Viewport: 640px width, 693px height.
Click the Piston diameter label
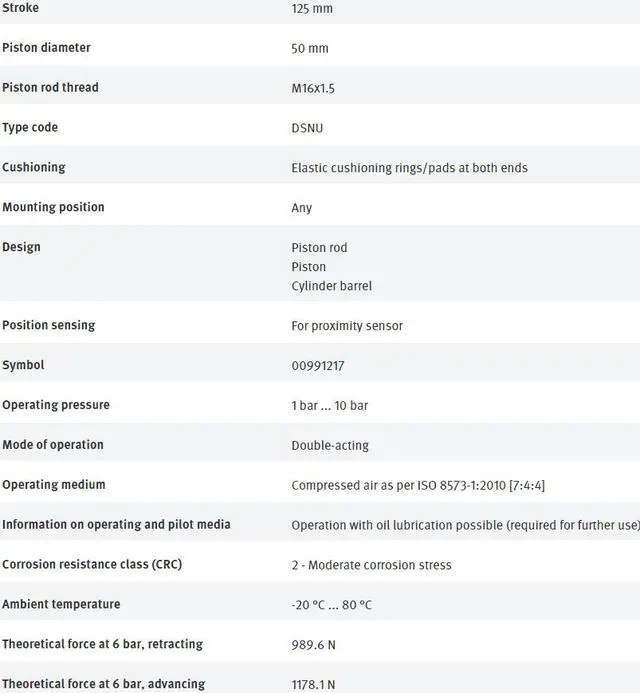pyautogui.click(x=46, y=48)
